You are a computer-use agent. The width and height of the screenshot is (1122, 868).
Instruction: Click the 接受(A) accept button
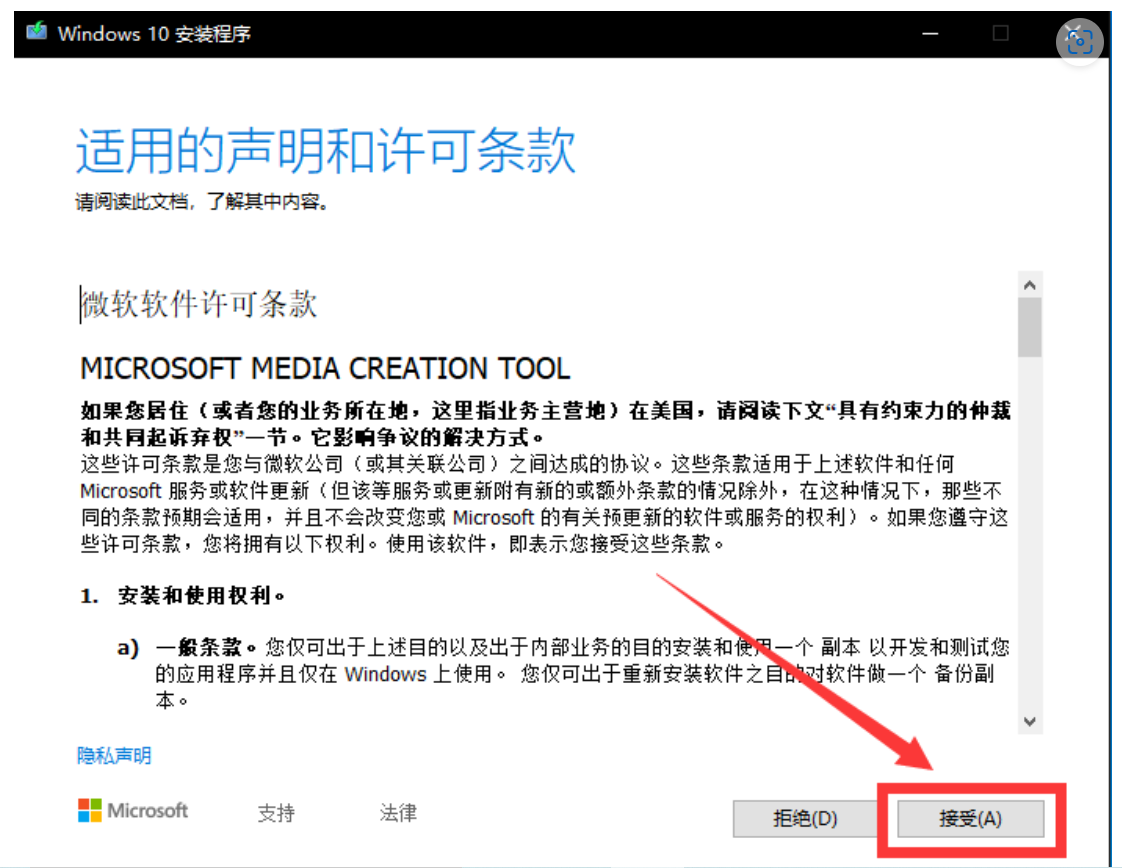tap(970, 818)
